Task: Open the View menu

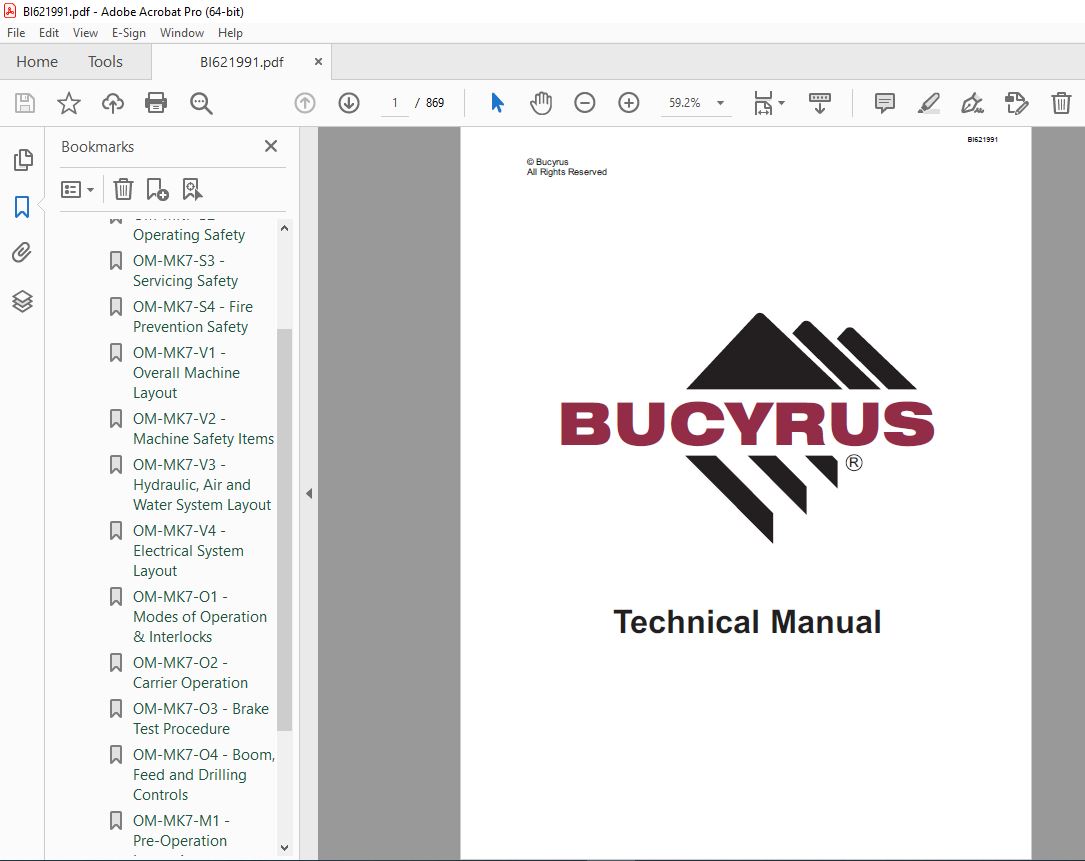Action: tap(85, 33)
